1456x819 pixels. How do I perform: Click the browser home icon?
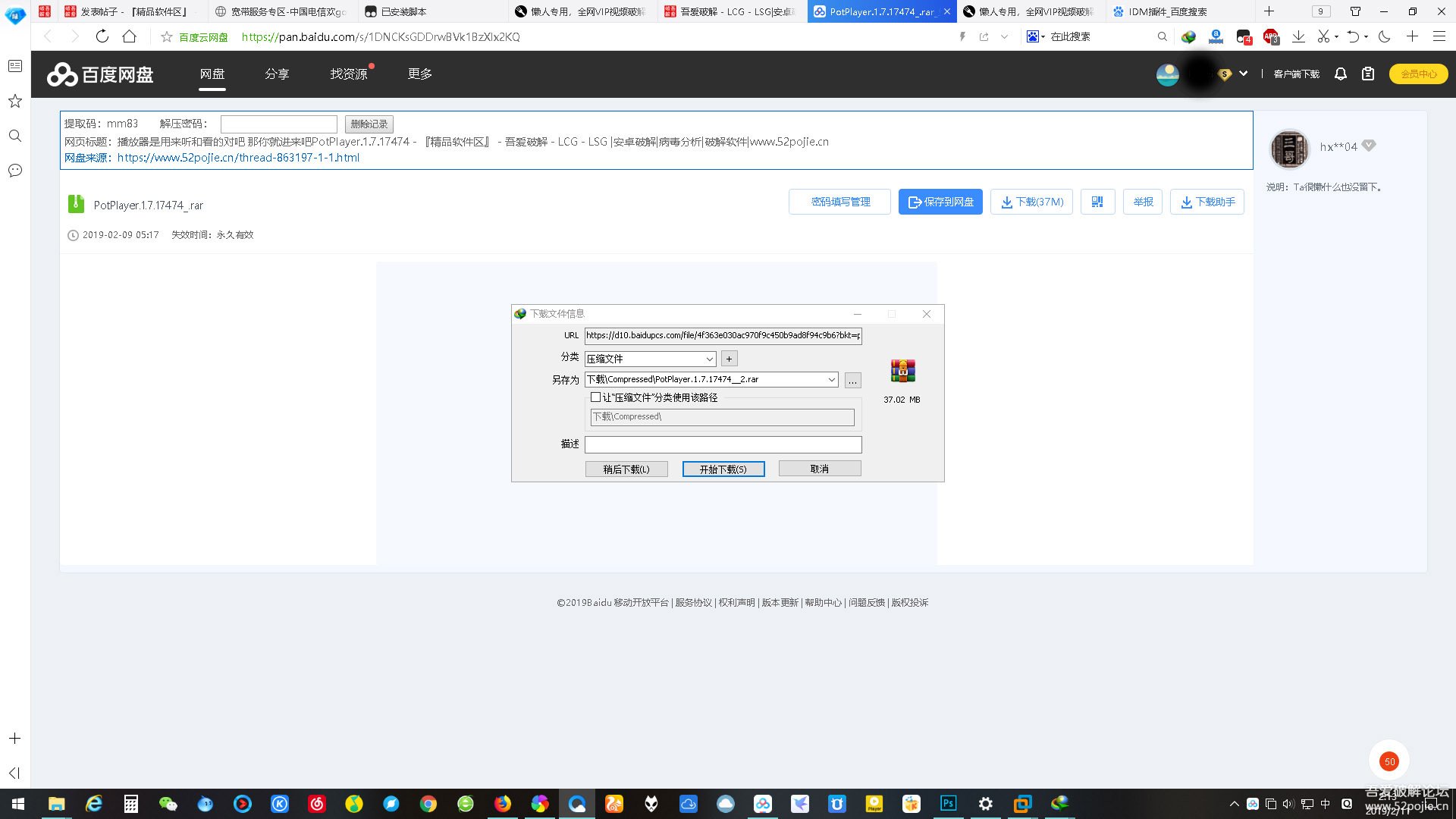tap(130, 36)
